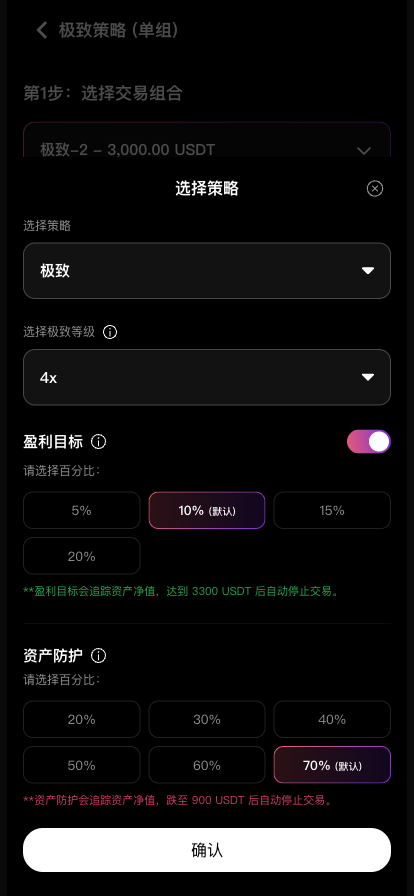414x896 pixels.
Task: Pick 15% profit target option
Action: coord(332,510)
